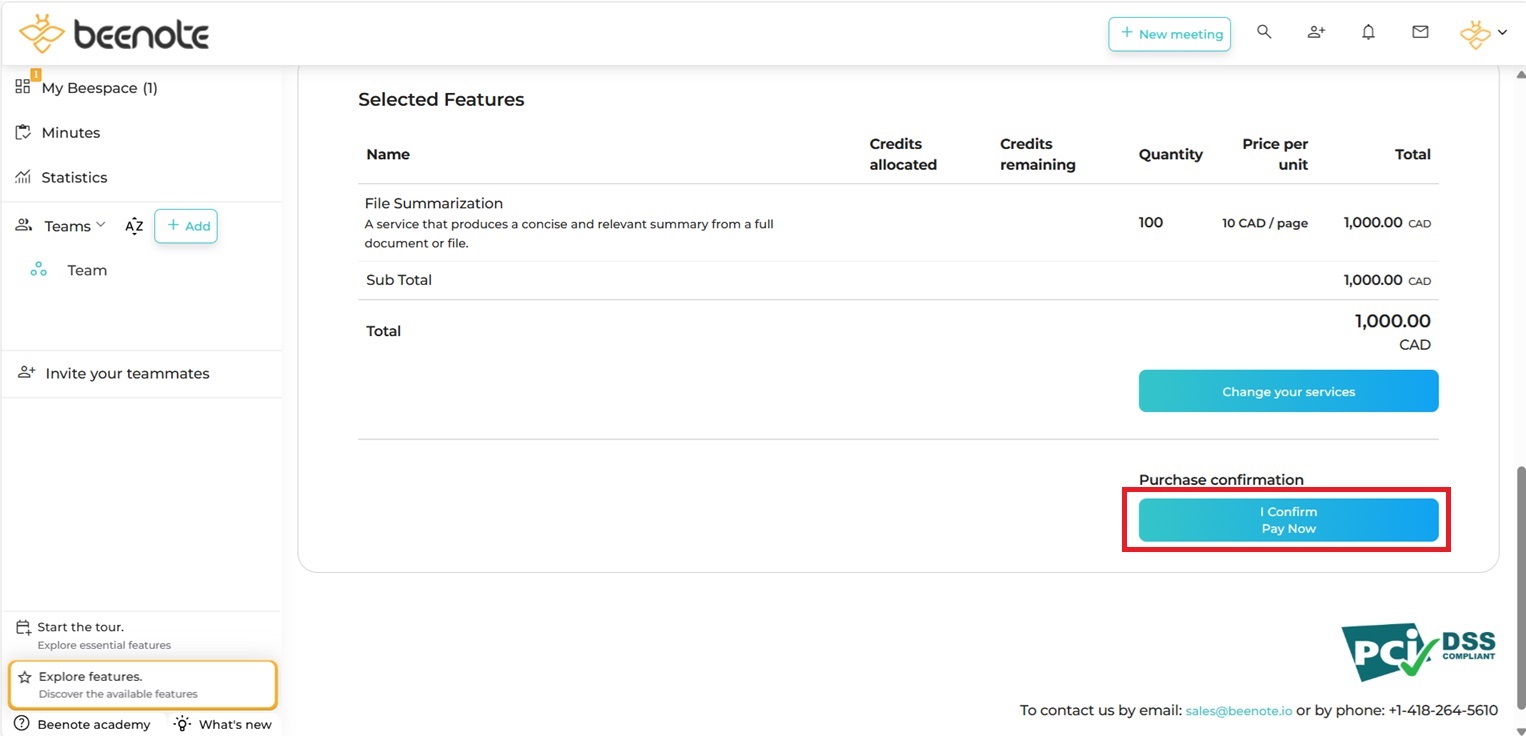This screenshot has width=1526, height=741.
Task: Click I Confirm Pay Now button
Action: 1288,520
